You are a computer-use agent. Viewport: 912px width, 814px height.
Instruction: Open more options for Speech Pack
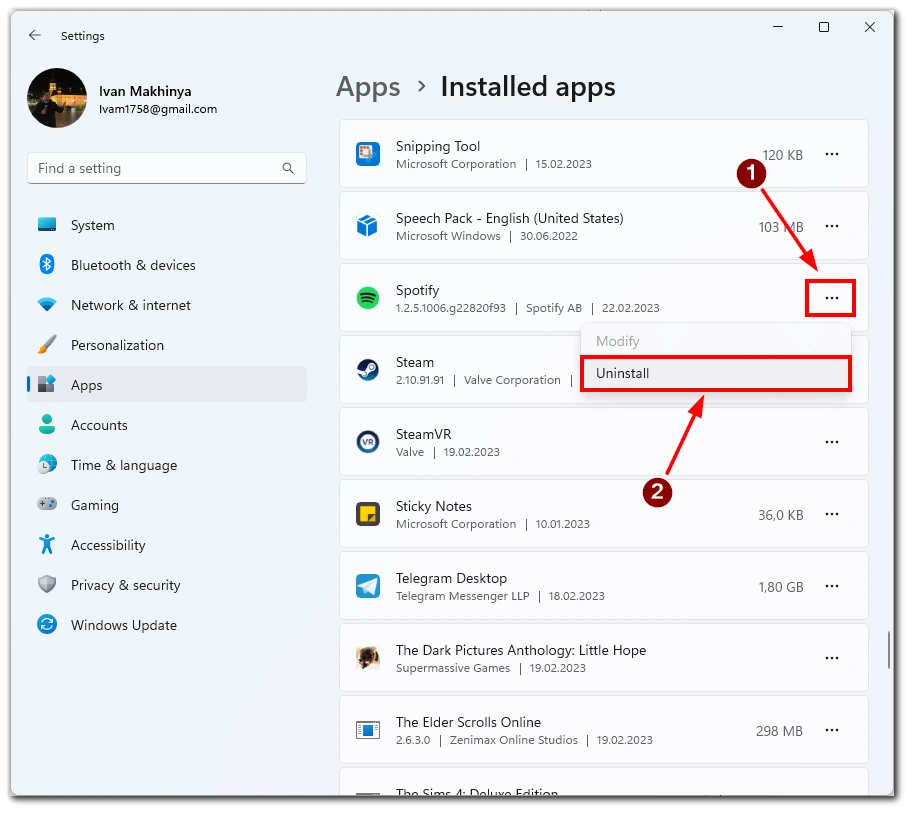[x=833, y=227]
